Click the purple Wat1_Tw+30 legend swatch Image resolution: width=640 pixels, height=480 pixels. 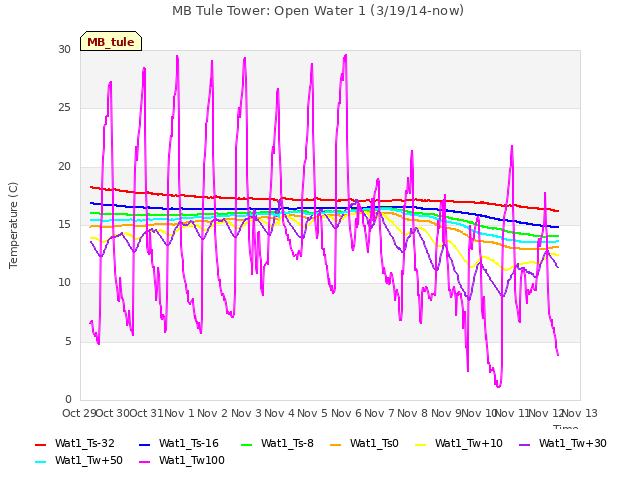[524, 444]
